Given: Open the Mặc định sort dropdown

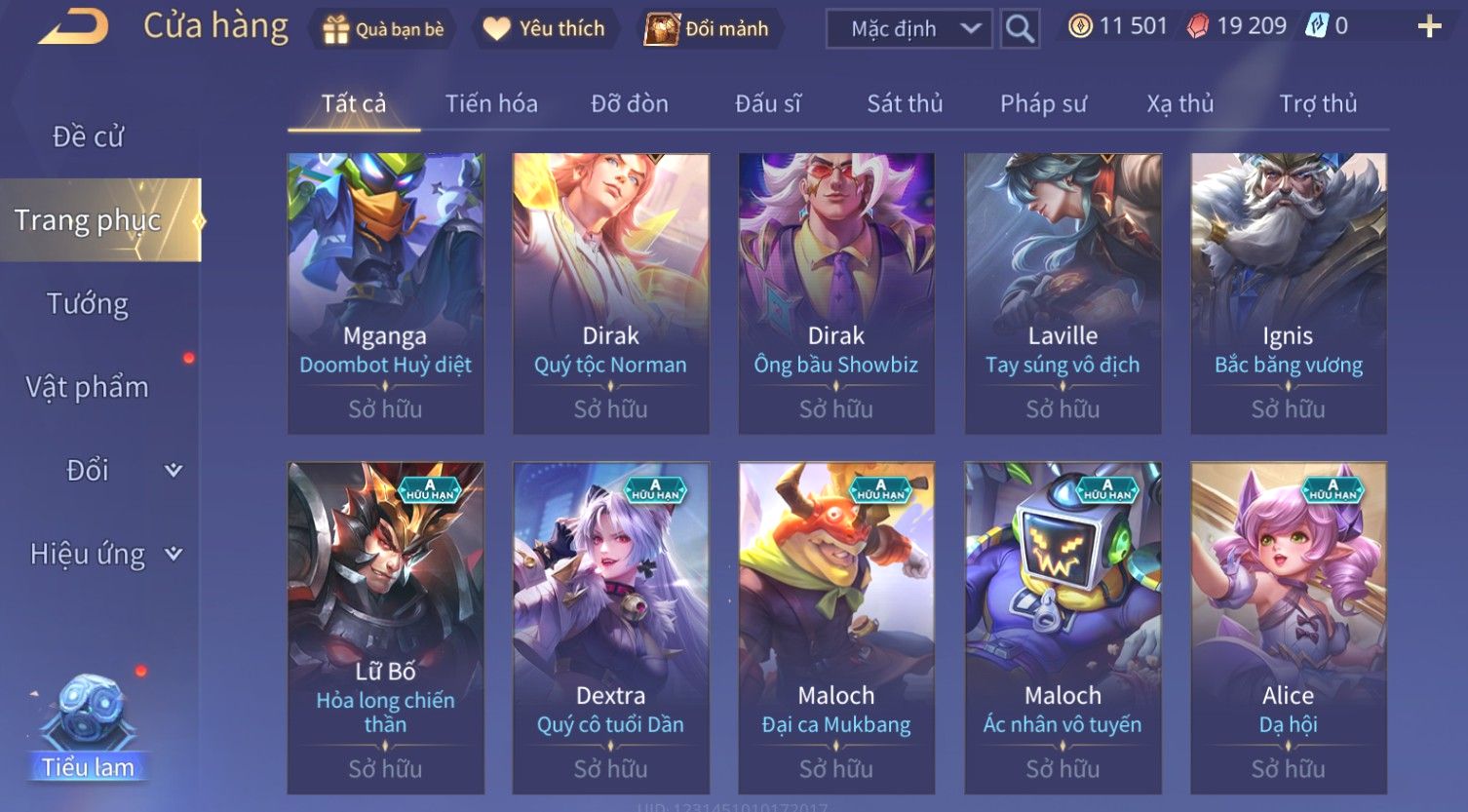Looking at the screenshot, I should pyautogui.click(x=909, y=29).
